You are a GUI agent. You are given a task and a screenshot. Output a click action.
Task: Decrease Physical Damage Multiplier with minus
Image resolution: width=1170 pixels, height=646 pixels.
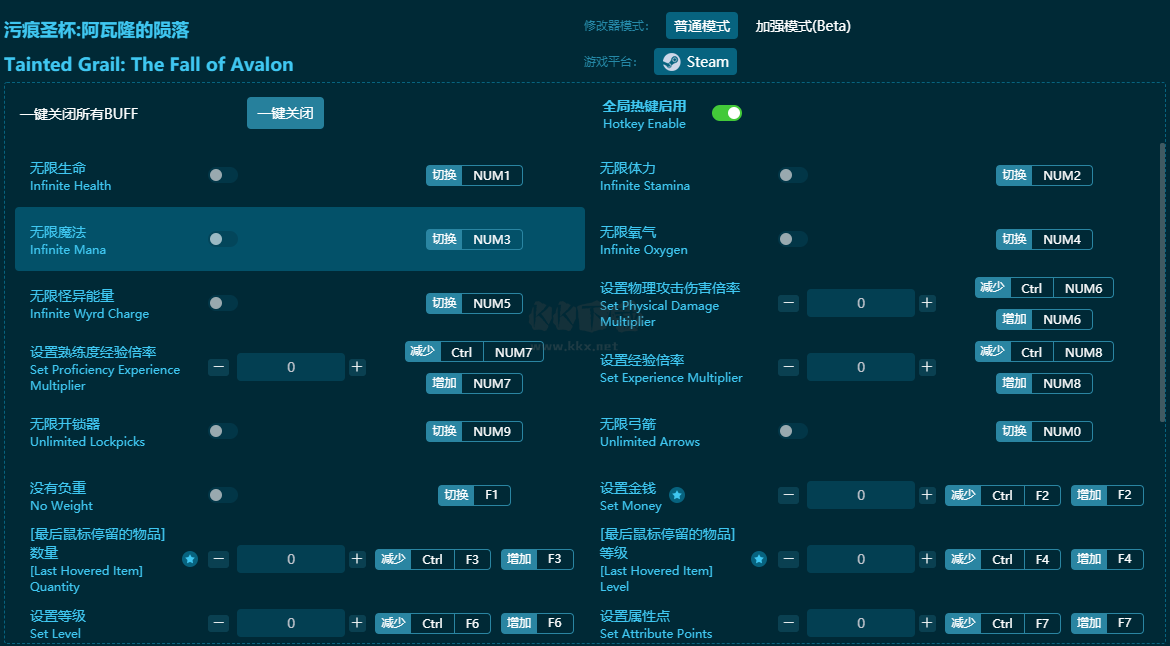(789, 303)
